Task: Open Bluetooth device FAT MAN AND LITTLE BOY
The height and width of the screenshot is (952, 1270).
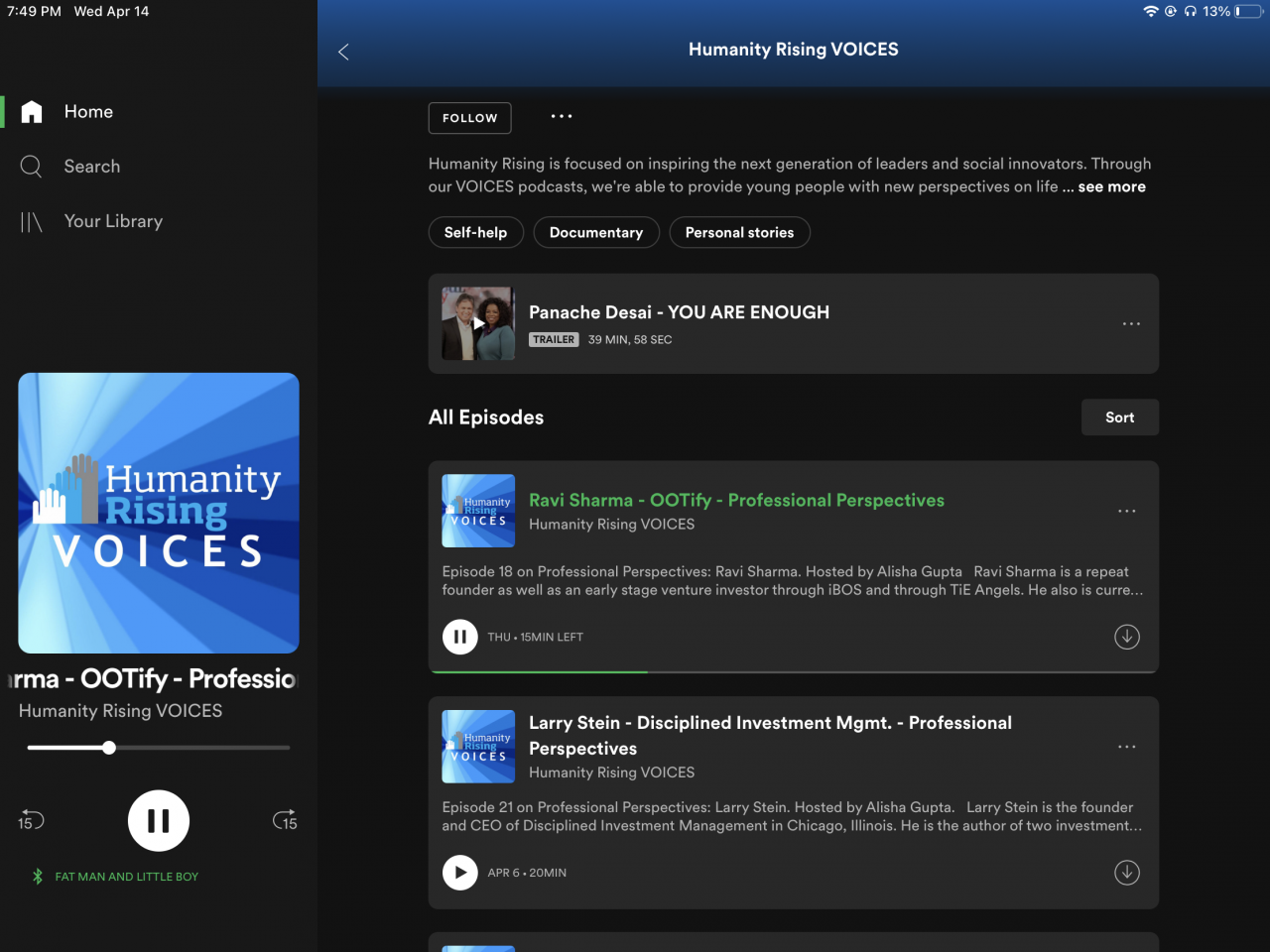Action: point(115,877)
